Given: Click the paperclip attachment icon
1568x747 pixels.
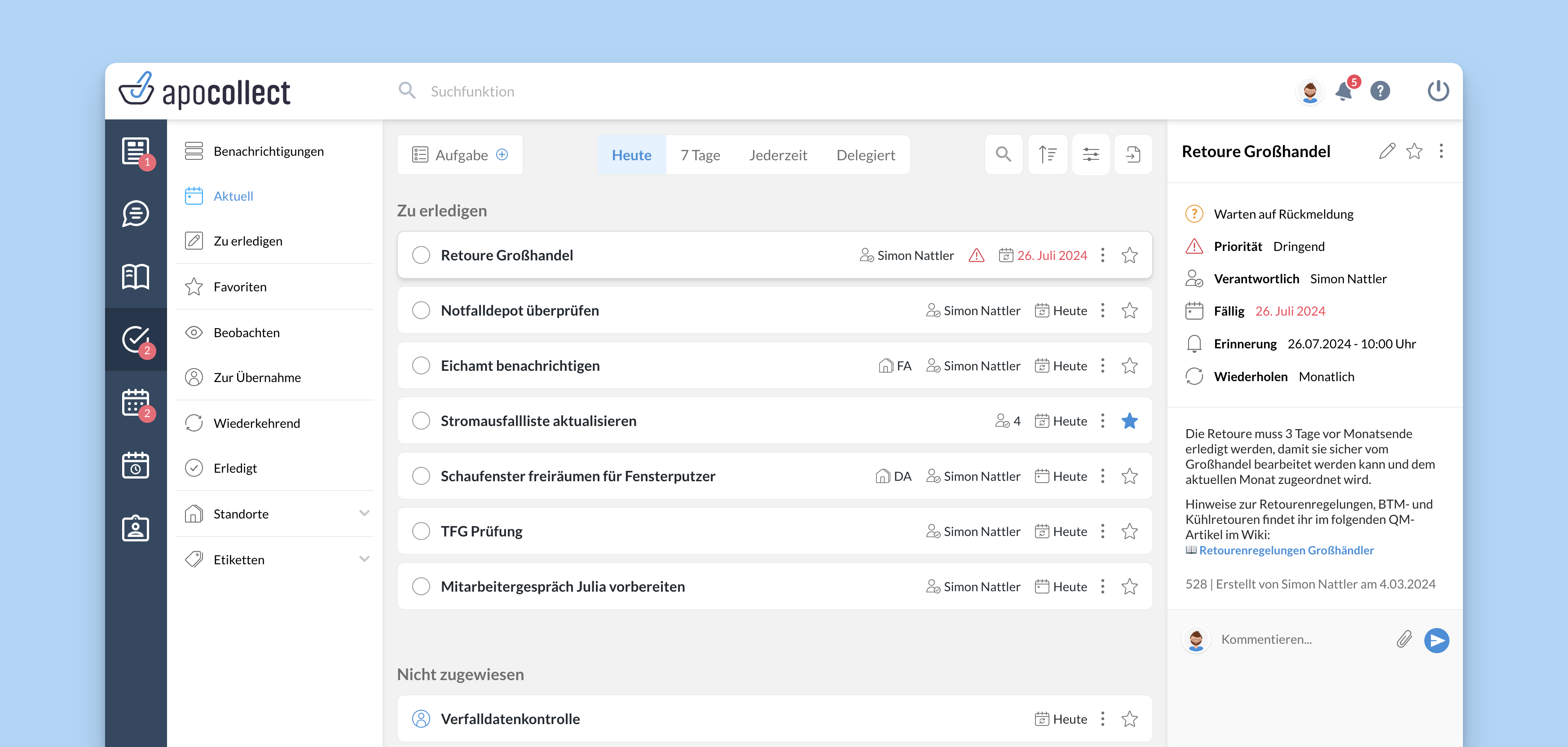Looking at the screenshot, I should [x=1404, y=639].
